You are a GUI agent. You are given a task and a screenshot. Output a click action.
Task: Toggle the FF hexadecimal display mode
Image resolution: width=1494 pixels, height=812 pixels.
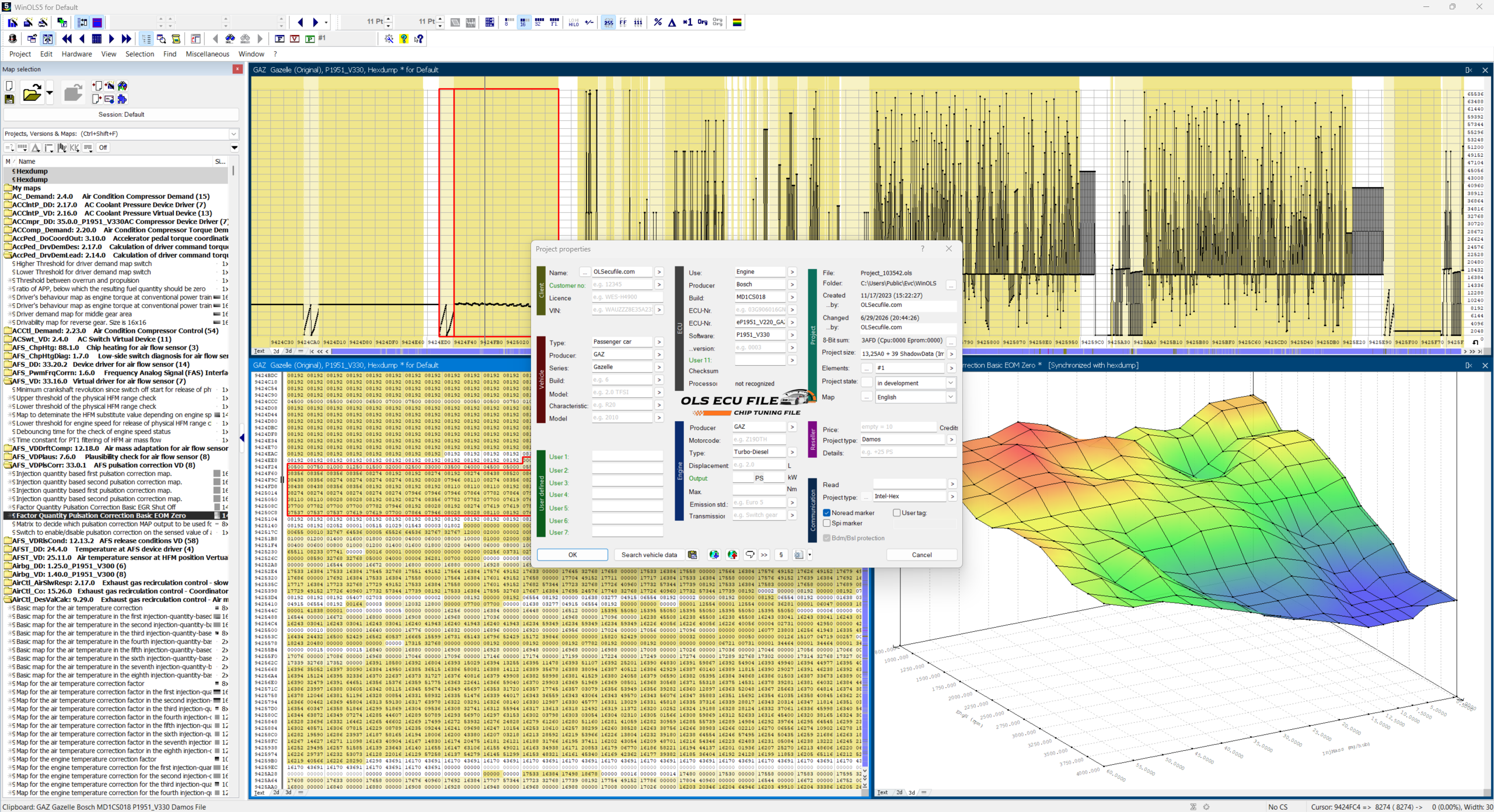(623, 22)
